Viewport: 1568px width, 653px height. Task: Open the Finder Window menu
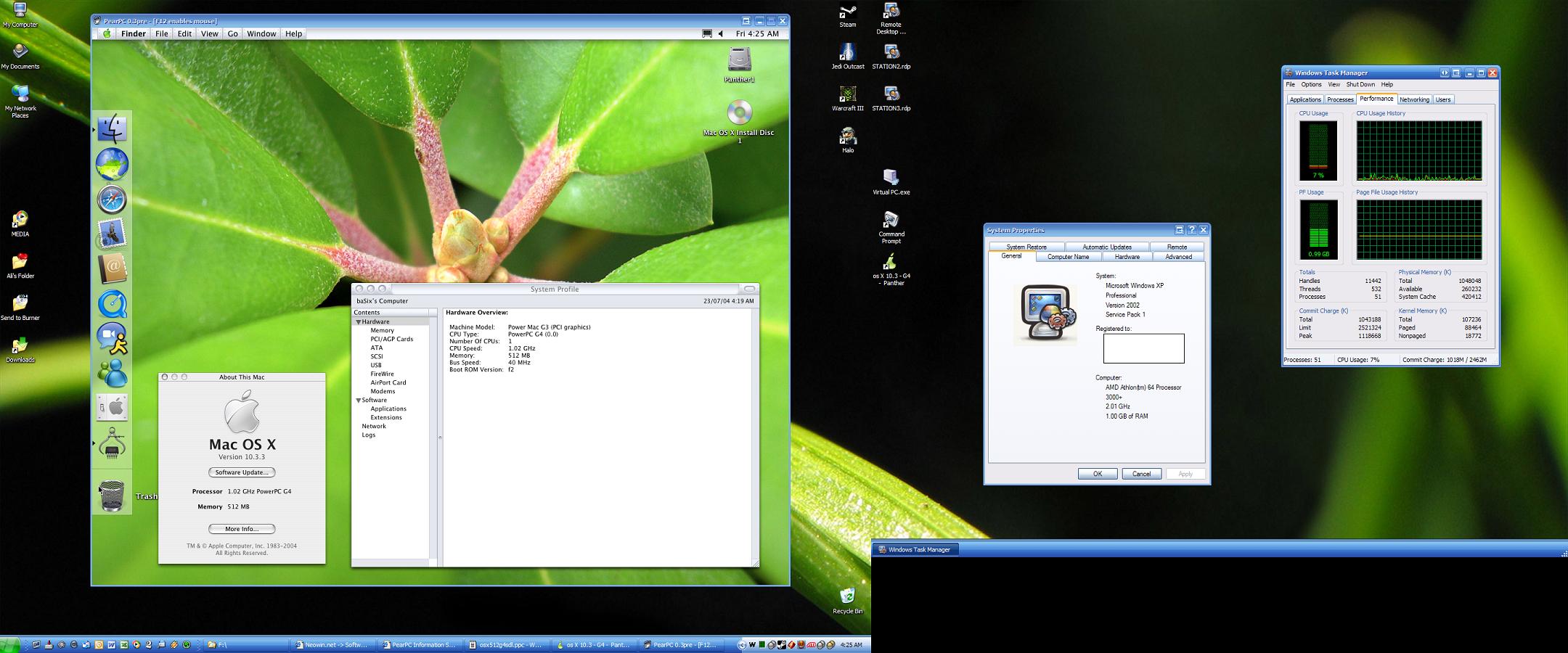click(261, 33)
